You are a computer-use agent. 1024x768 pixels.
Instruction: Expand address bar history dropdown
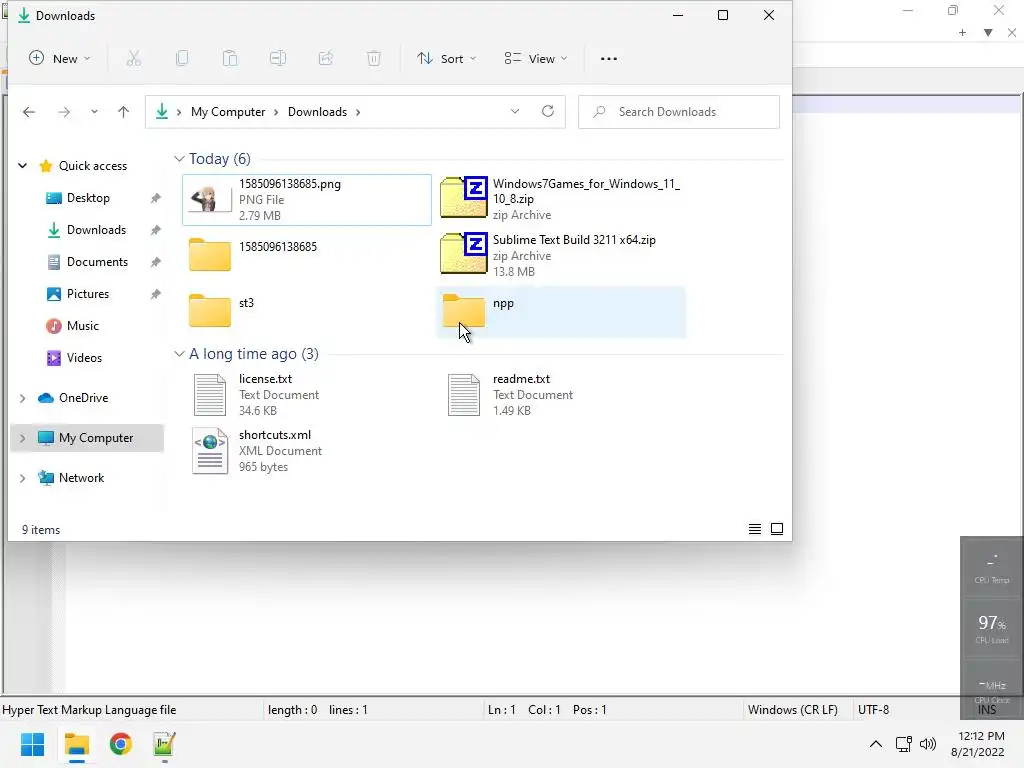(515, 111)
